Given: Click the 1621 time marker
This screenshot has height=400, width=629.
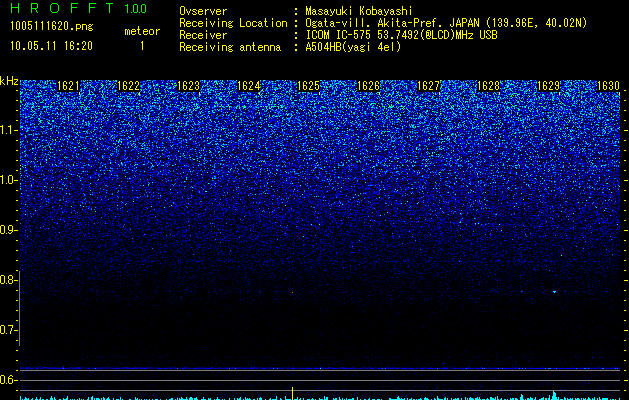Looking at the screenshot, I should point(68,86).
